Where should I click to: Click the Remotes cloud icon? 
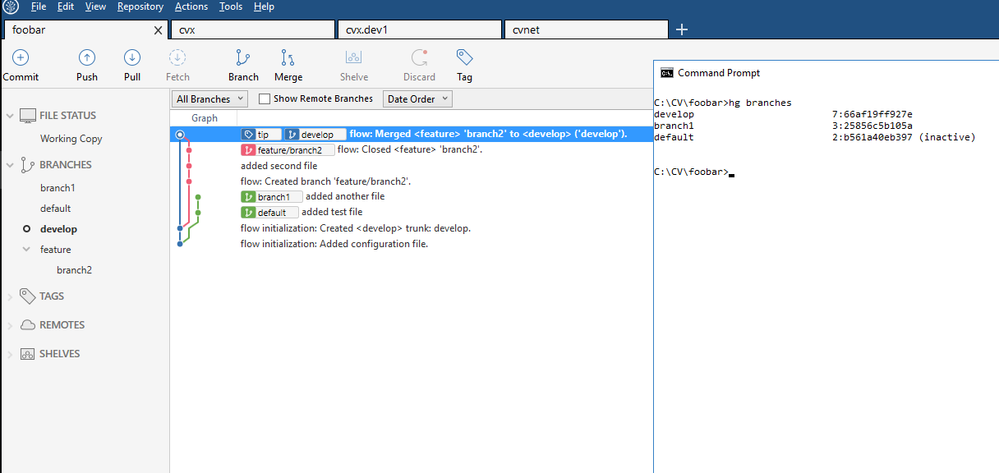point(27,325)
